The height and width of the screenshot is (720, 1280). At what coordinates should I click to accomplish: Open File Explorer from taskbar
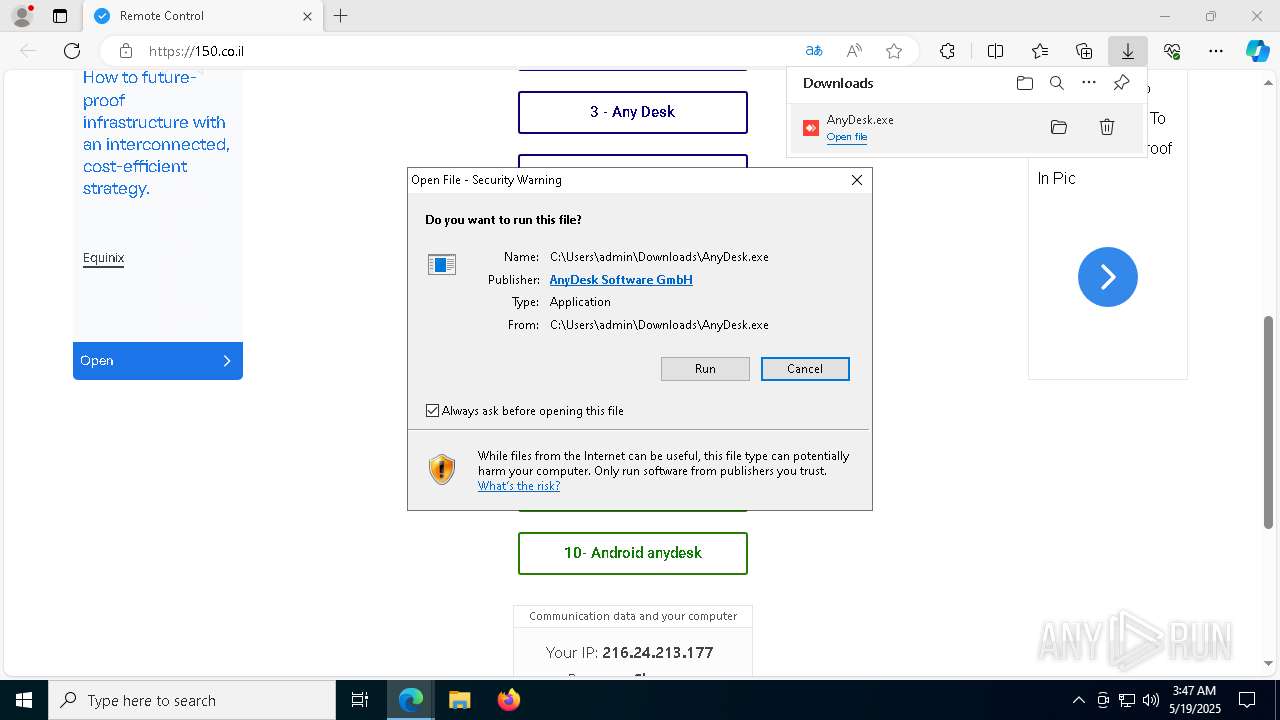pos(460,700)
